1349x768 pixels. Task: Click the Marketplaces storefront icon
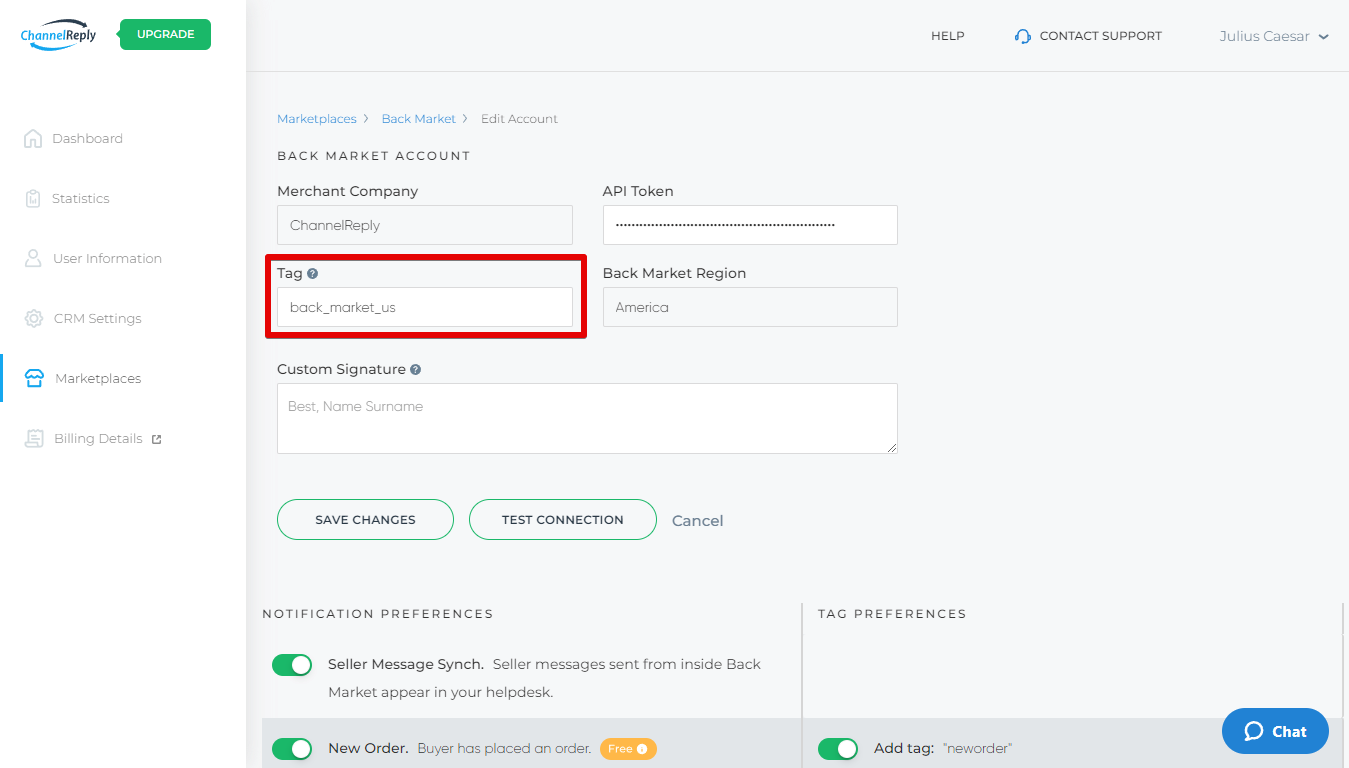pyautogui.click(x=34, y=378)
